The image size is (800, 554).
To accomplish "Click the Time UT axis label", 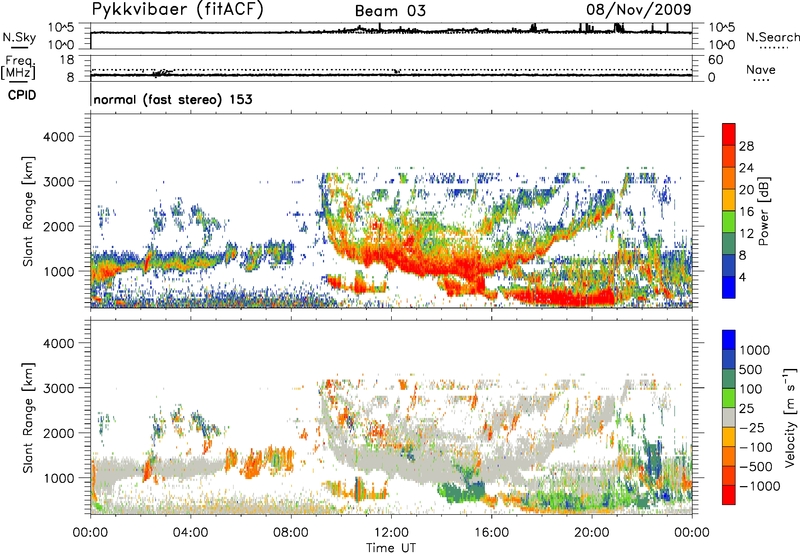I will [x=391, y=548].
